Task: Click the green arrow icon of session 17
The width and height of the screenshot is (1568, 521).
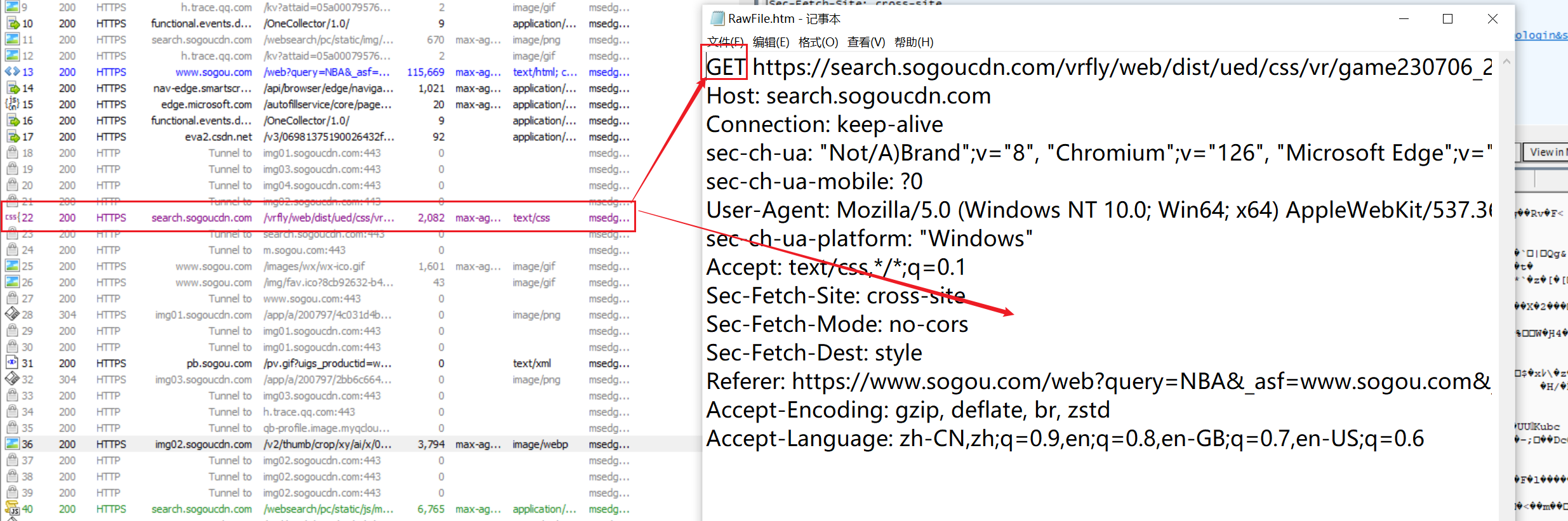Action: point(12,136)
